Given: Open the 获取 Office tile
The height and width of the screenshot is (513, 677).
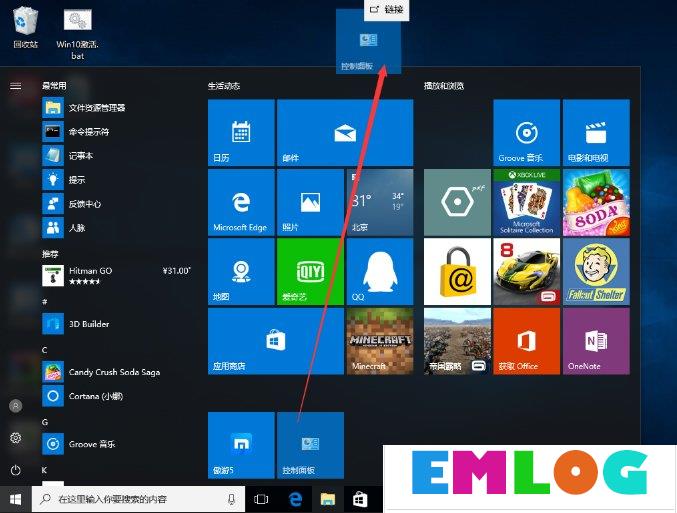Looking at the screenshot, I should point(526,341).
